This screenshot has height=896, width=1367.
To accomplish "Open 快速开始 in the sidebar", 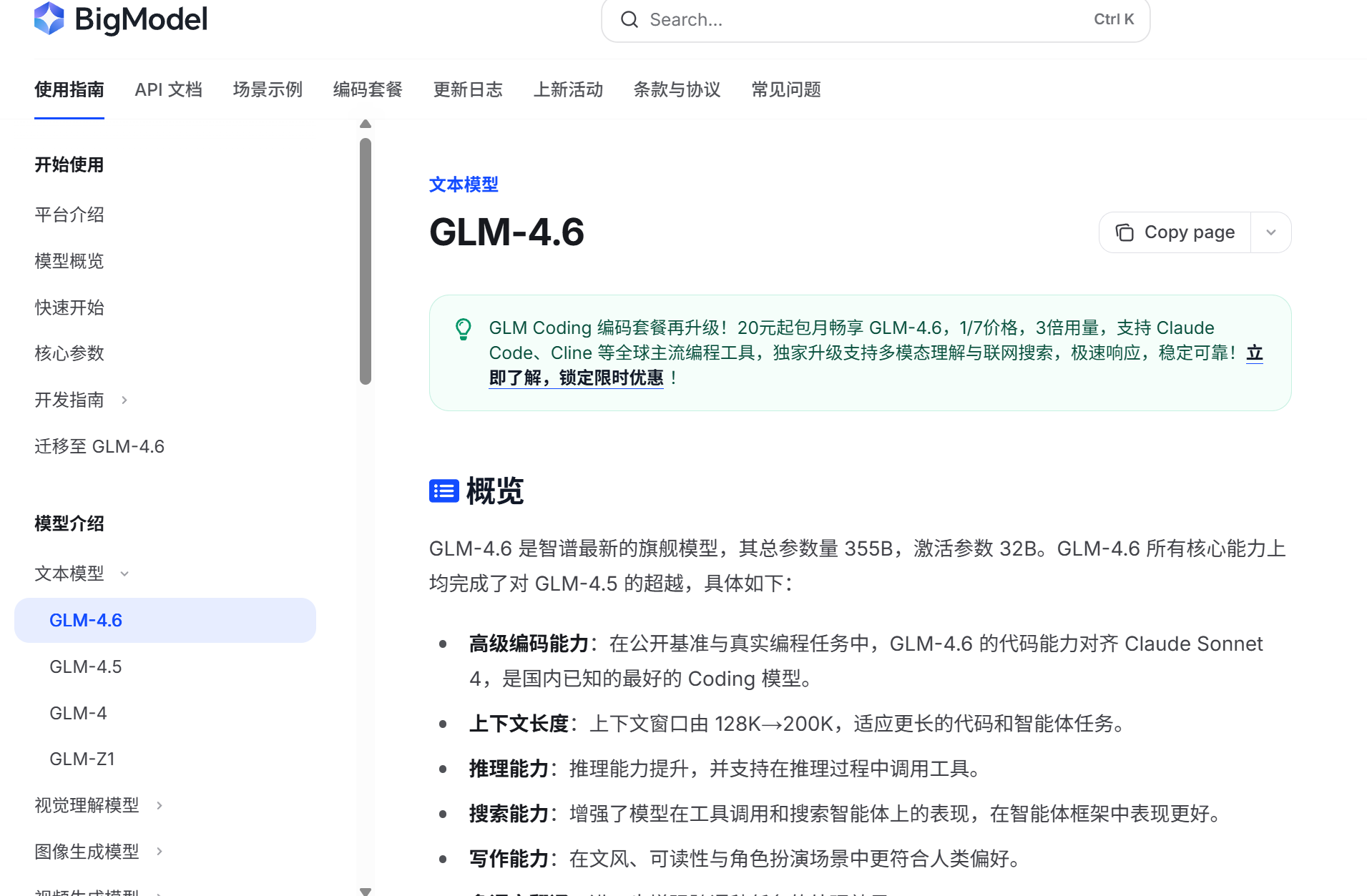I will coord(69,307).
